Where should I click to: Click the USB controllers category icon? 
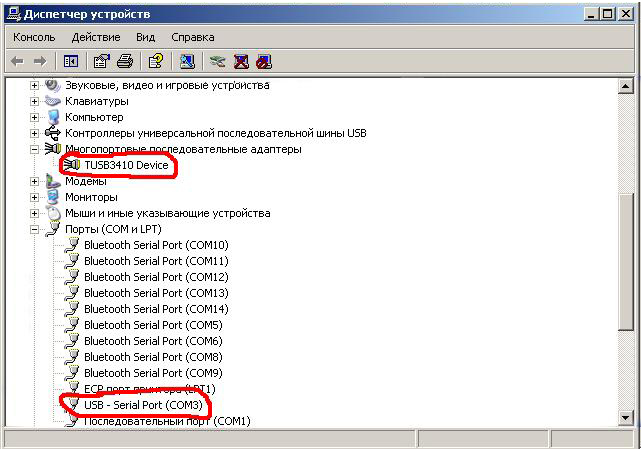(x=53, y=133)
